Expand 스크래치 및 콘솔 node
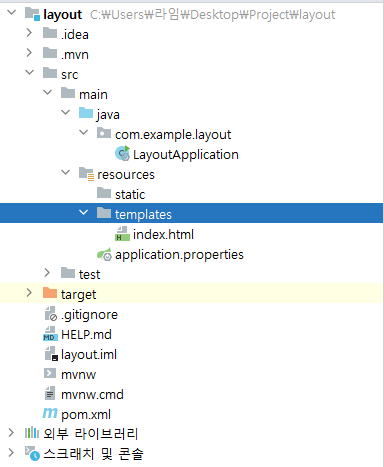This screenshot has width=384, height=467. point(11,453)
